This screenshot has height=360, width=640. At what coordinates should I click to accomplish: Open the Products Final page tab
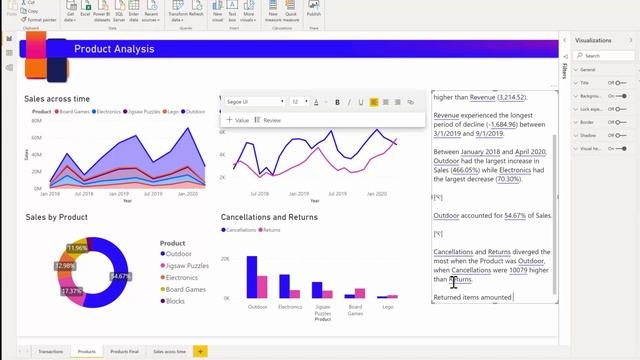pyautogui.click(x=124, y=351)
